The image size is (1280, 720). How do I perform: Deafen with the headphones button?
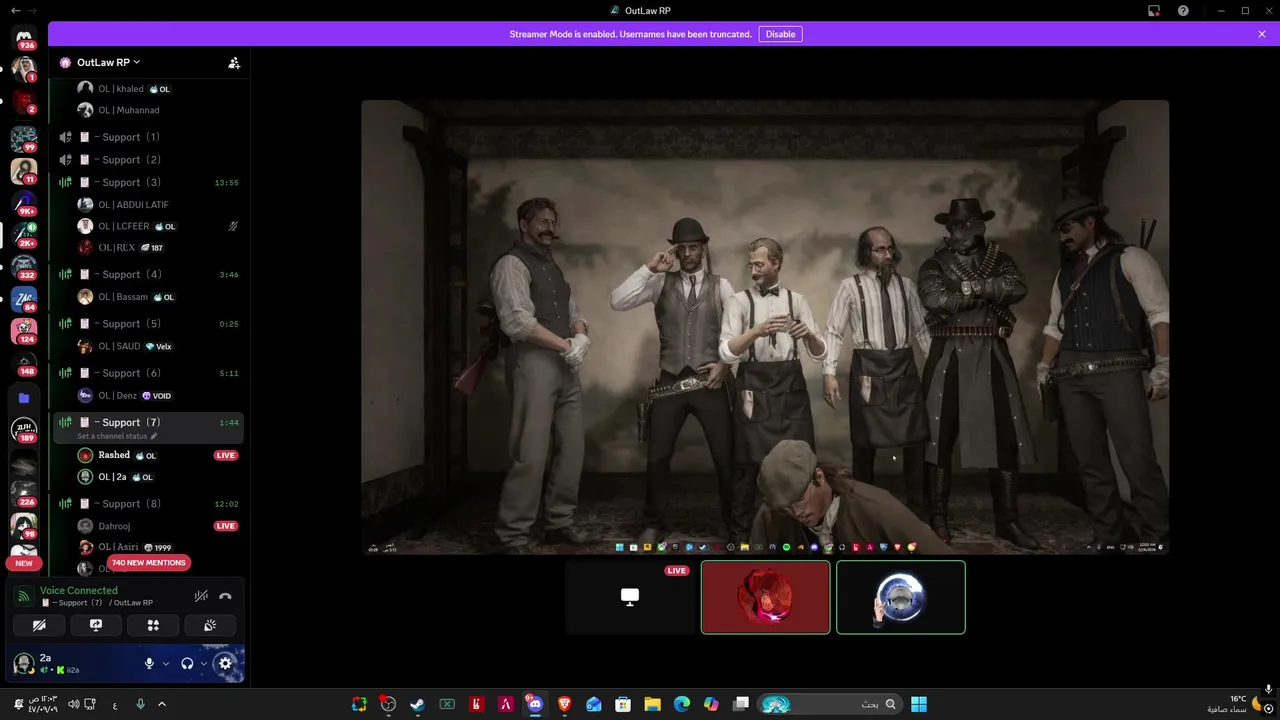(x=187, y=663)
